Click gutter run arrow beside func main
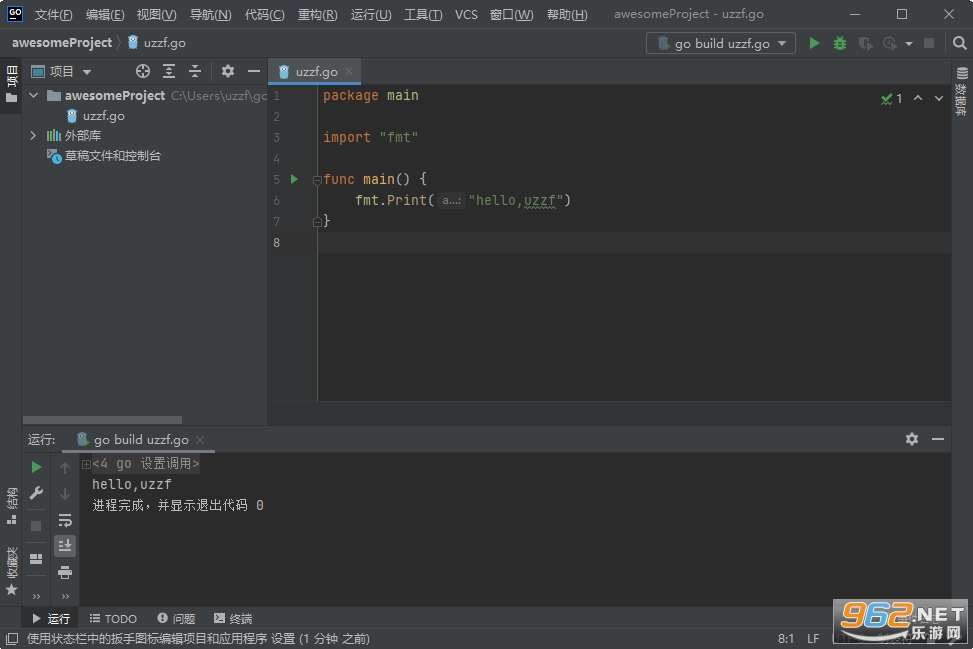Image resolution: width=973 pixels, height=649 pixels. [294, 179]
